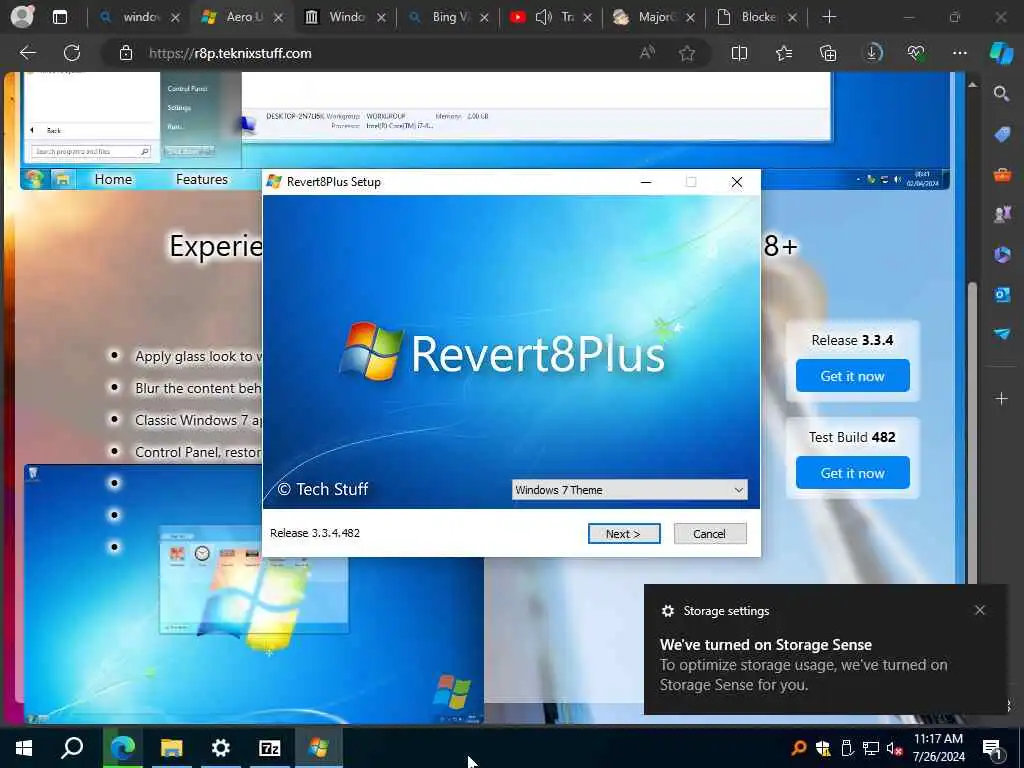The image size is (1024, 768).
Task: Open Browser essentials heart icon
Action: 916,53
